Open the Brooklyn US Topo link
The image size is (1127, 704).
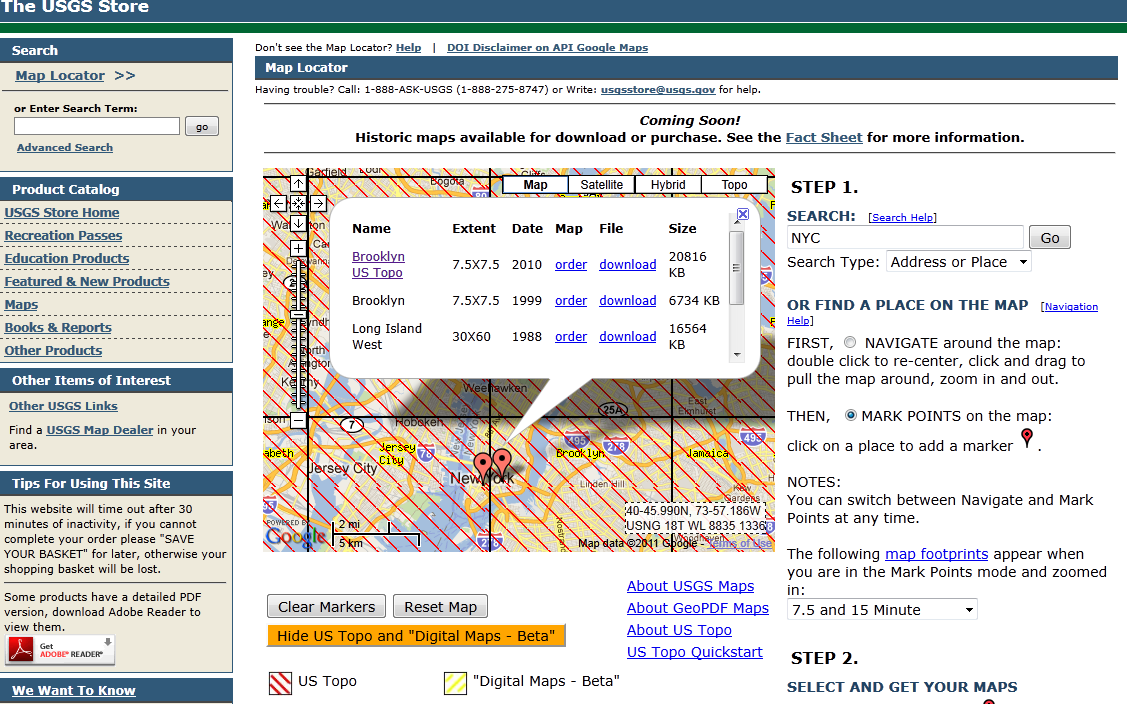[x=378, y=264]
